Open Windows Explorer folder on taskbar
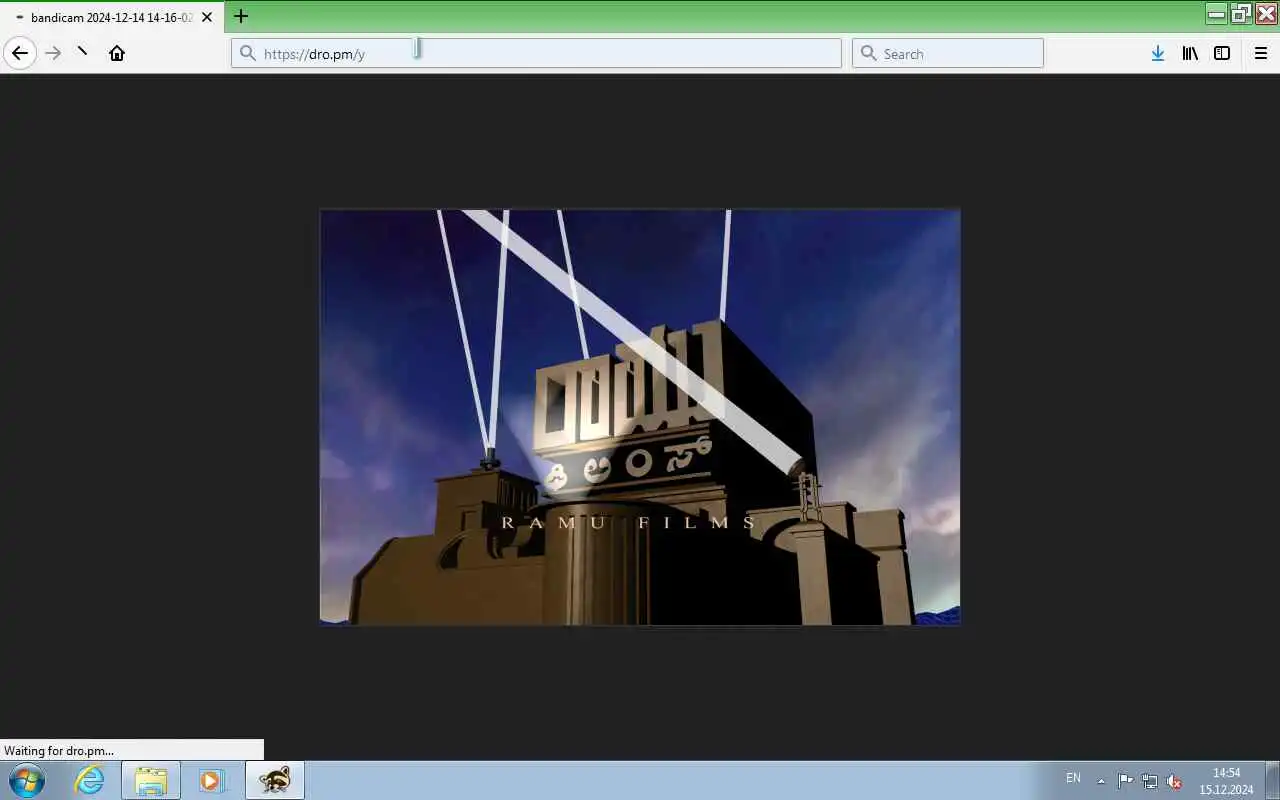Screen dimensions: 1280x800 tap(151, 780)
